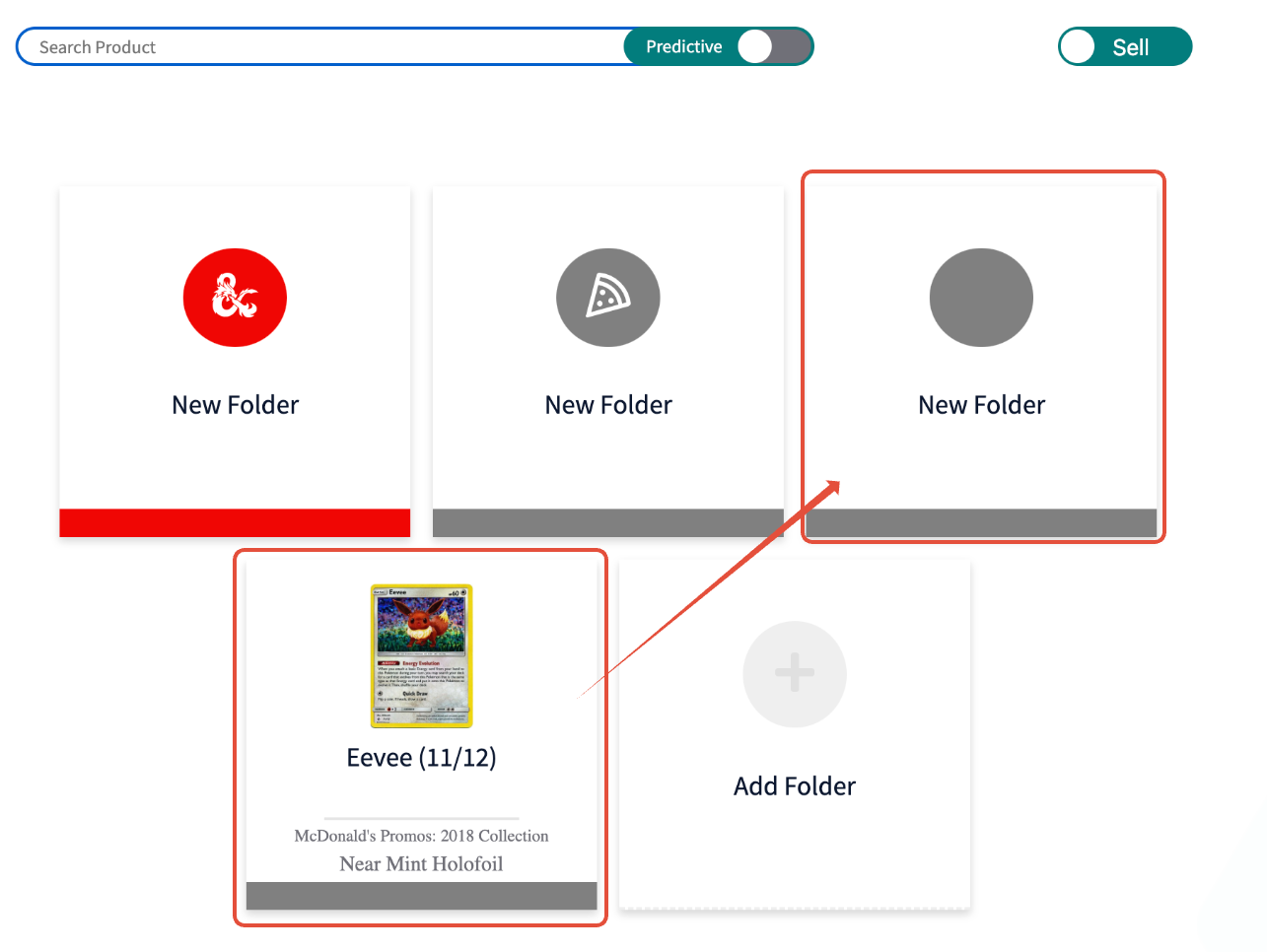Click the "Predictive" label text
The image size is (1267, 952).
pos(683,46)
